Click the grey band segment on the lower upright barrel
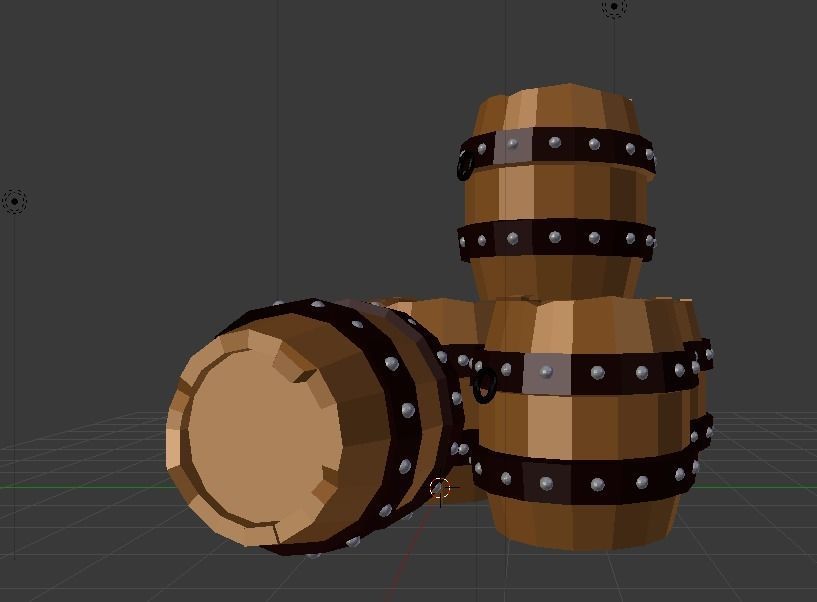 point(547,374)
